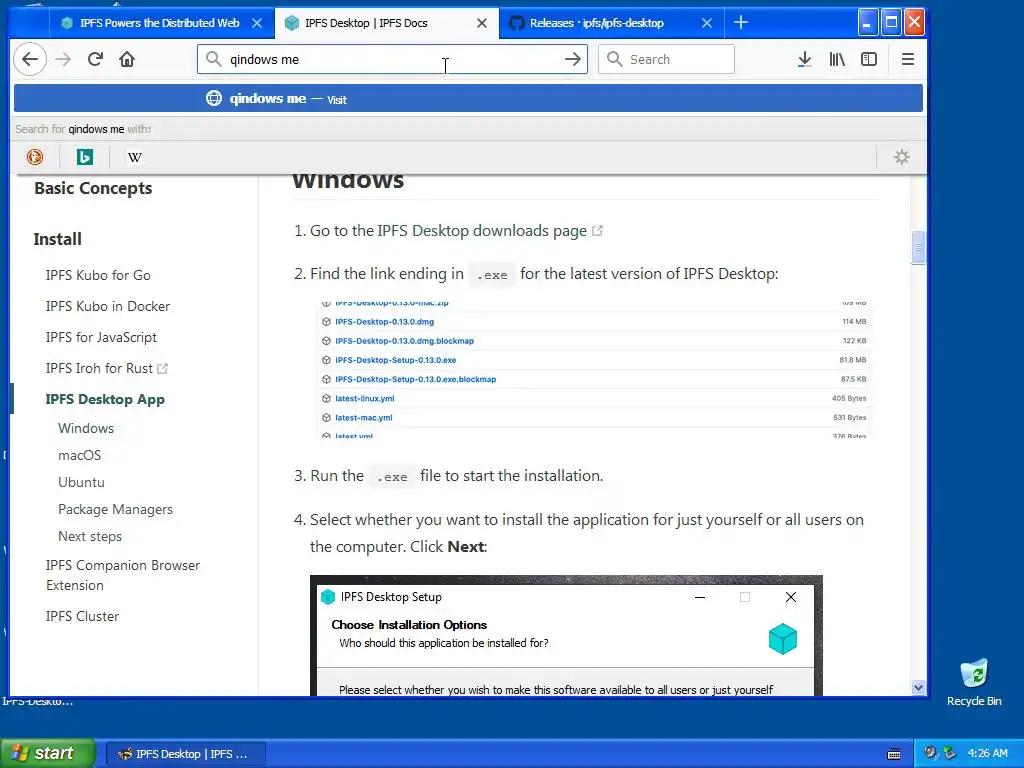
Task: Click the page vertical scrollbar thumb
Action: [x=918, y=248]
